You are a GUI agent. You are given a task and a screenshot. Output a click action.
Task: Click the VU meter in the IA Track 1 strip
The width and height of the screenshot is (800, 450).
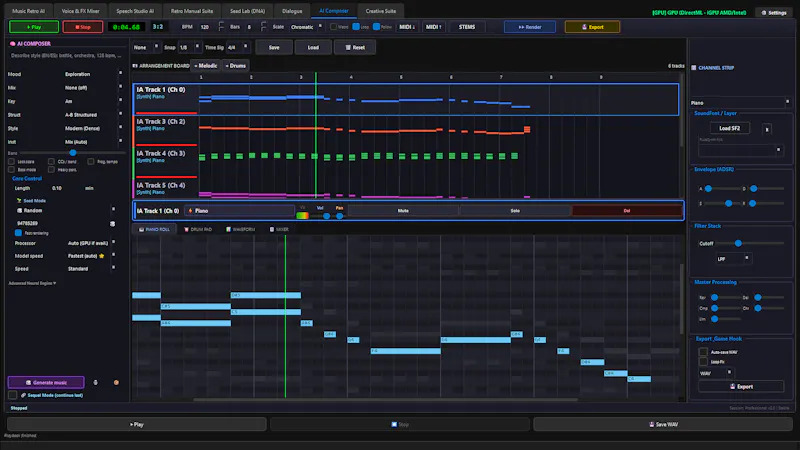[303, 215]
